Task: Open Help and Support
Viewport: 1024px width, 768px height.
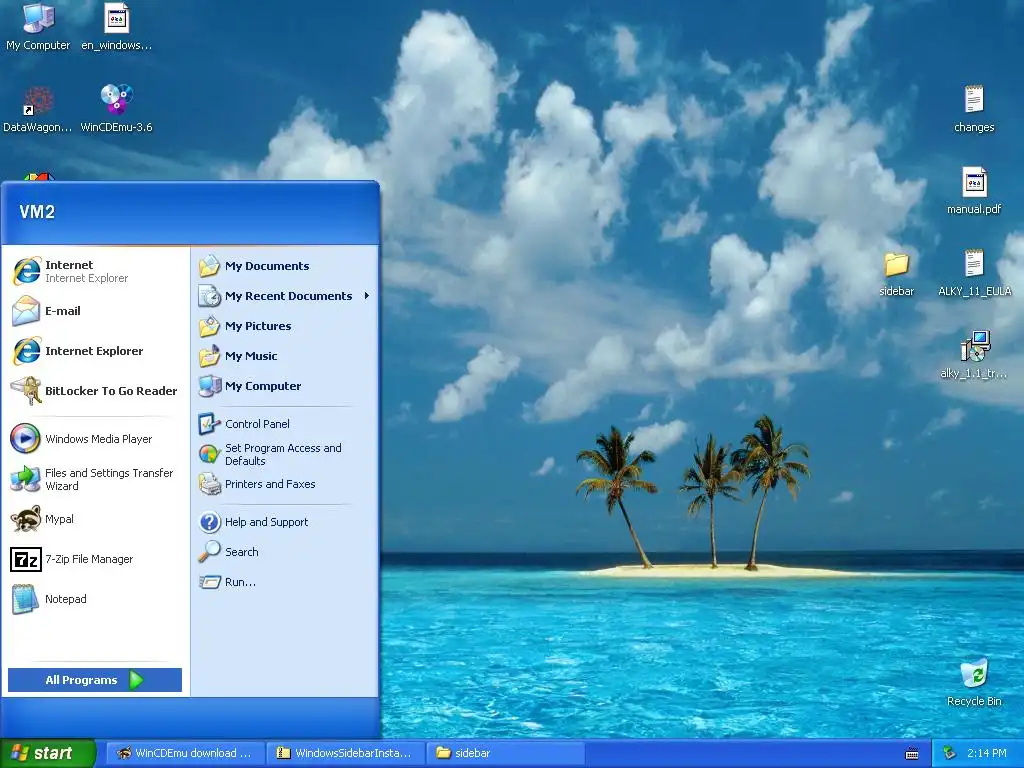Action: click(x=284, y=522)
